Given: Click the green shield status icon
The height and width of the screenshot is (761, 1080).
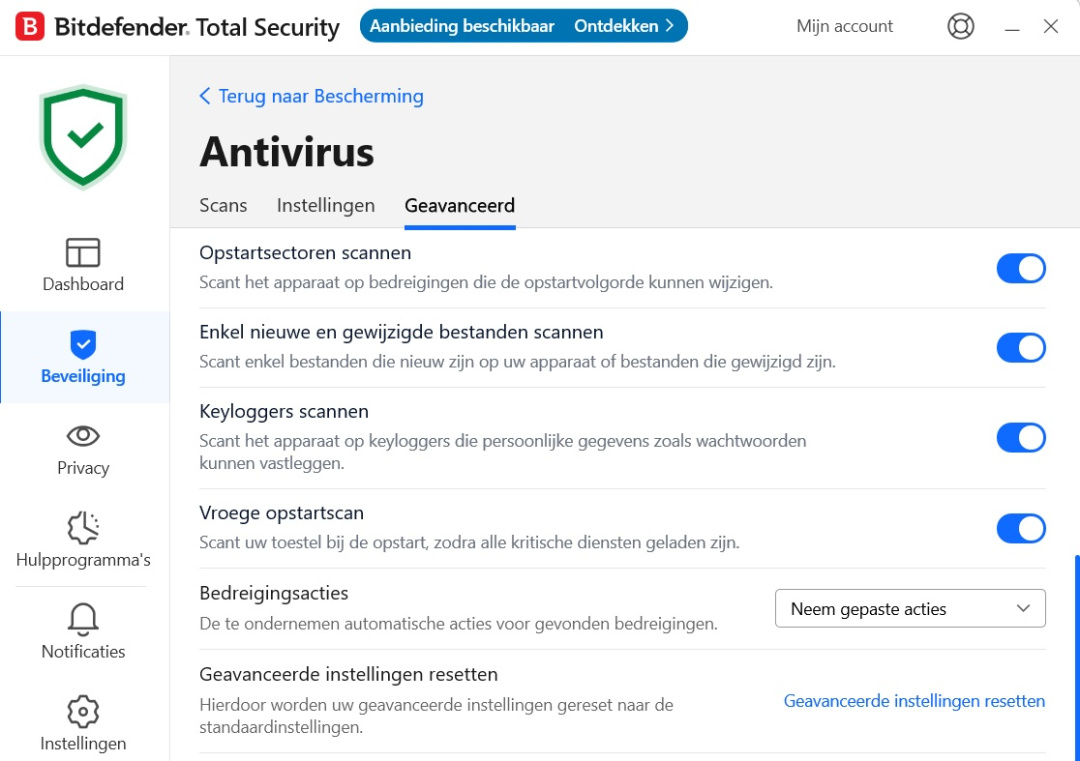Looking at the screenshot, I should click(83, 137).
